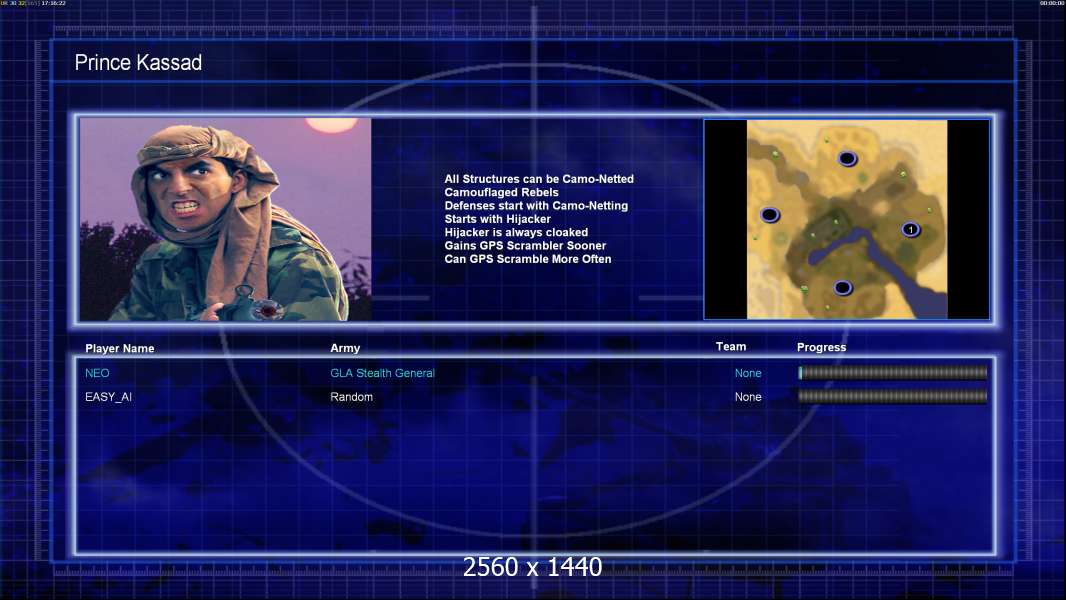Click the Team column header

tap(731, 347)
